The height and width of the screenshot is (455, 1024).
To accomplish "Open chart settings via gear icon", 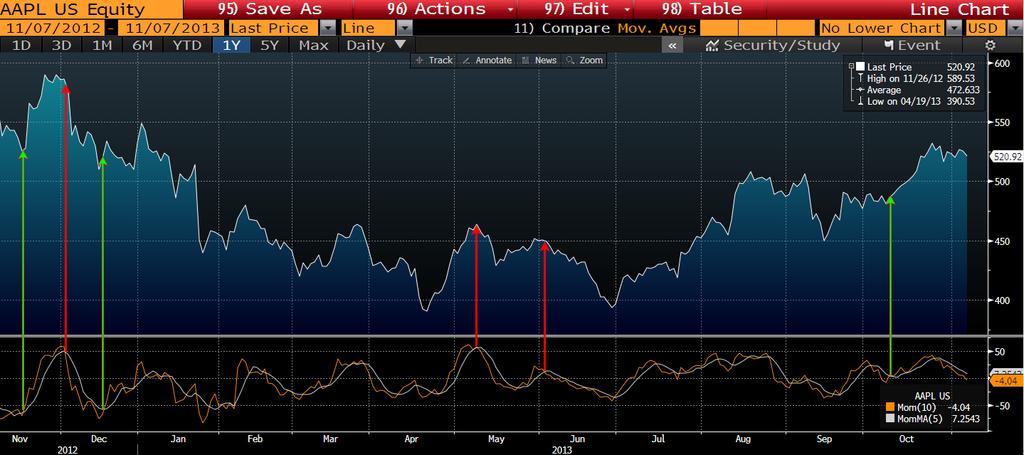I will 991,46.
